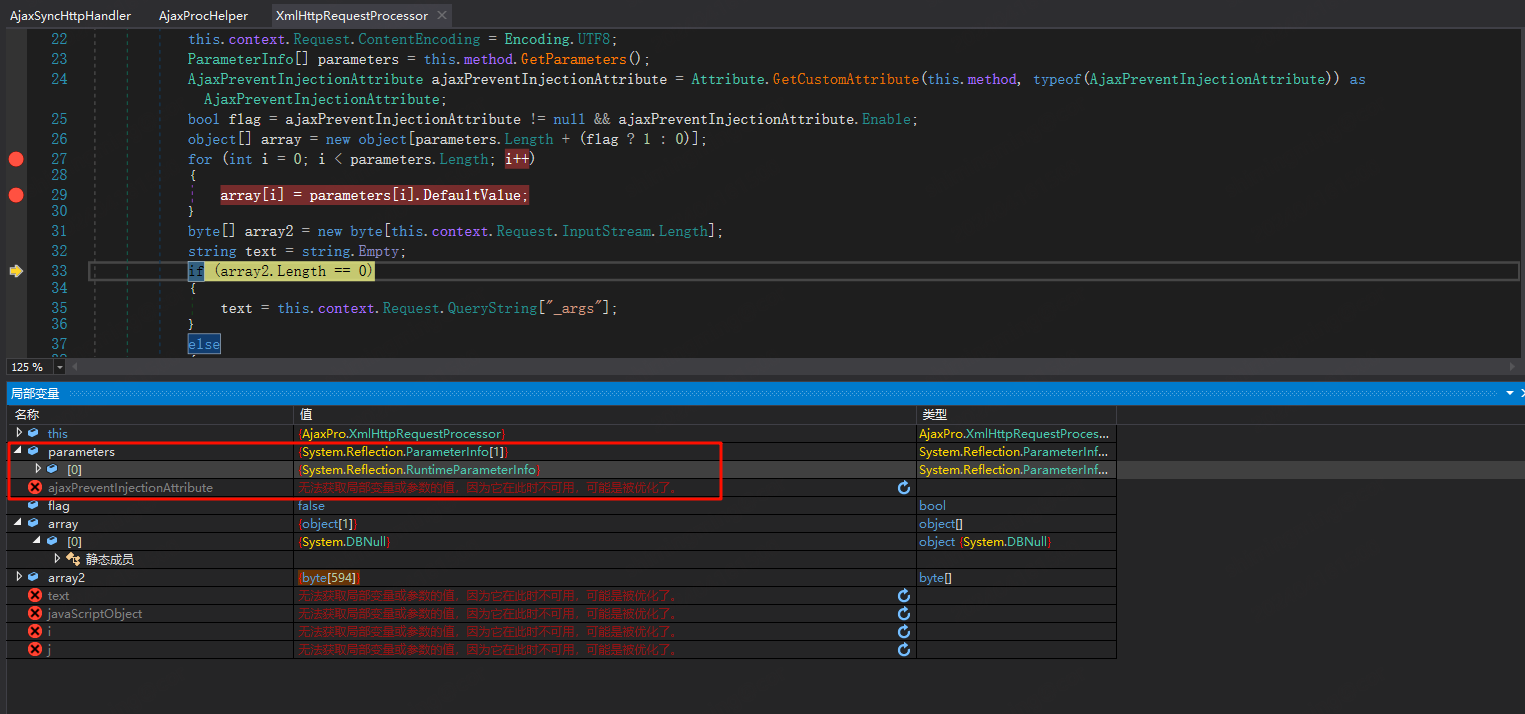This screenshot has width=1525, height=714.
Task: Remove the breakpoint on line 27
Action: pos(15,159)
